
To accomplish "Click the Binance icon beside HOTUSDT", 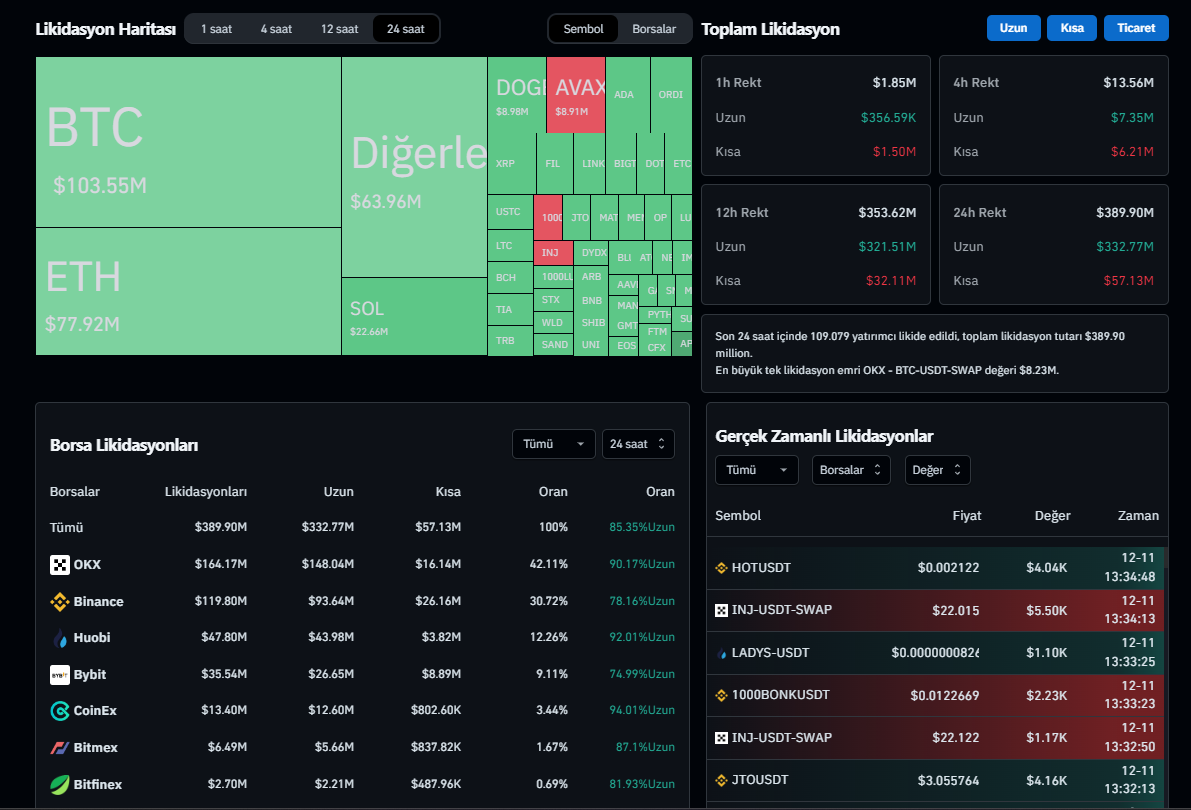I will tap(721, 568).
